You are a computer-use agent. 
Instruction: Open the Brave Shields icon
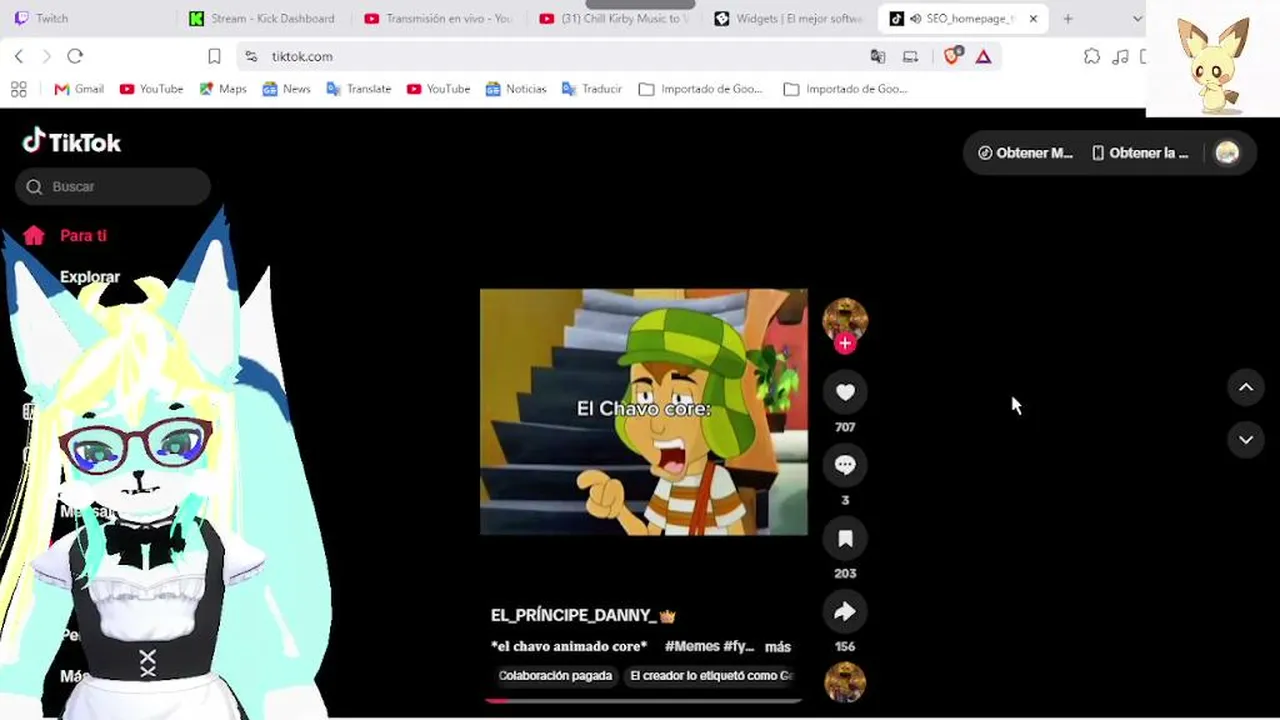coord(952,56)
